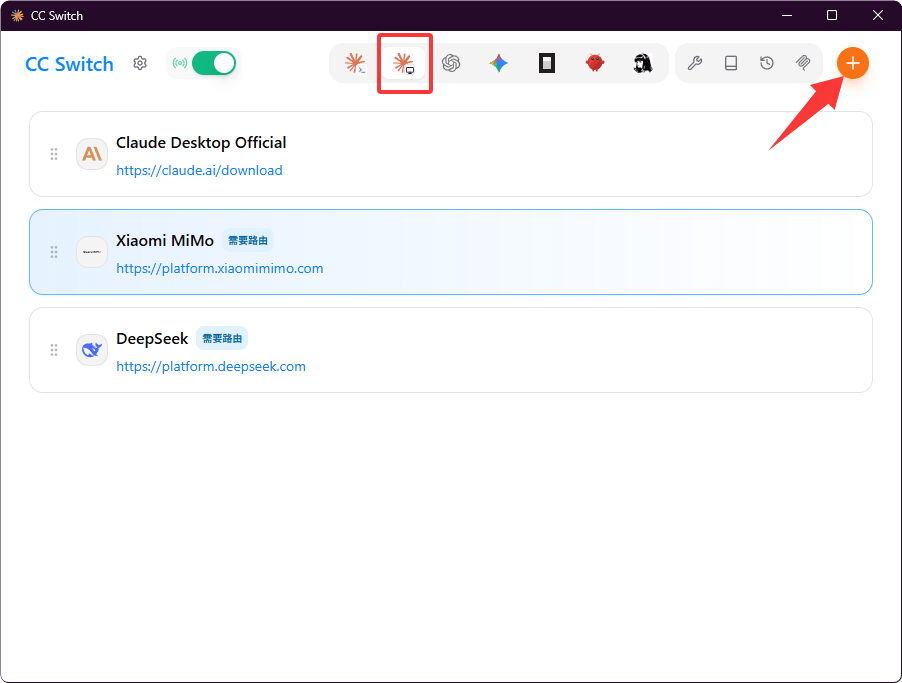Click the Anthropic logo on Claude Desktop Official
Viewport: 902px width, 683px height.
tap(92, 154)
